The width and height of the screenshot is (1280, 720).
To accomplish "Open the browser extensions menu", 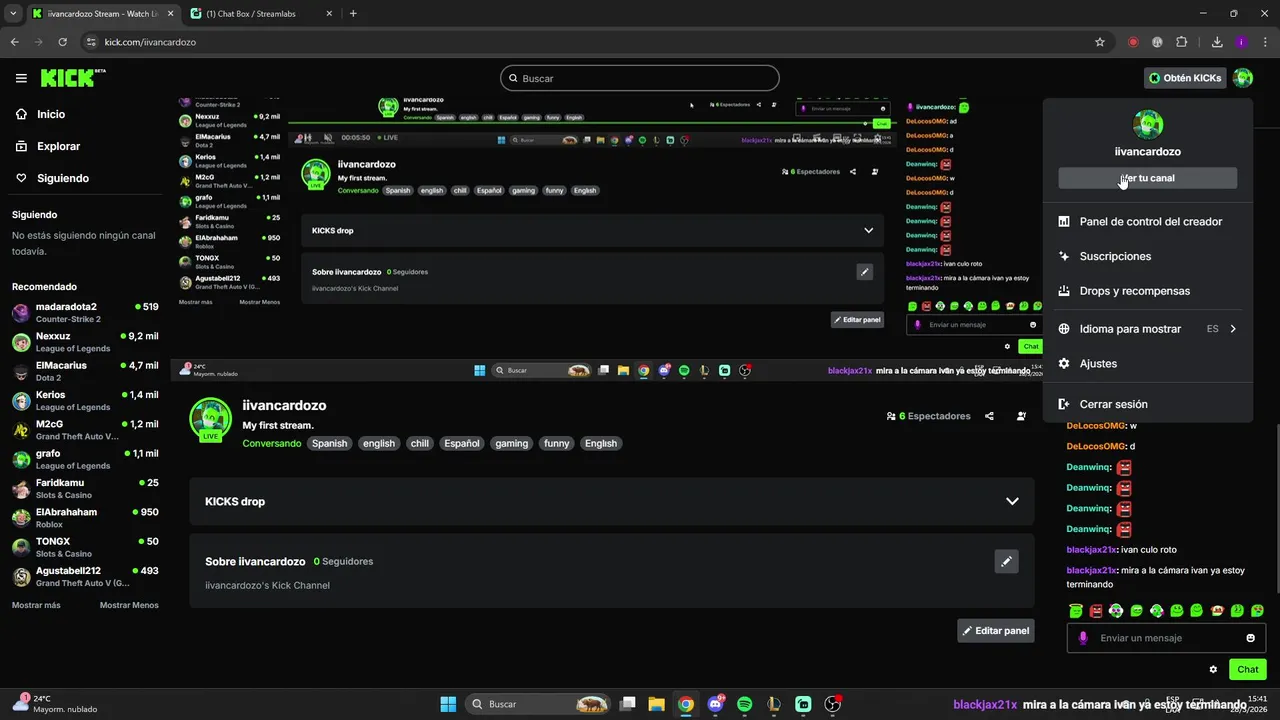I will coord(1181,42).
